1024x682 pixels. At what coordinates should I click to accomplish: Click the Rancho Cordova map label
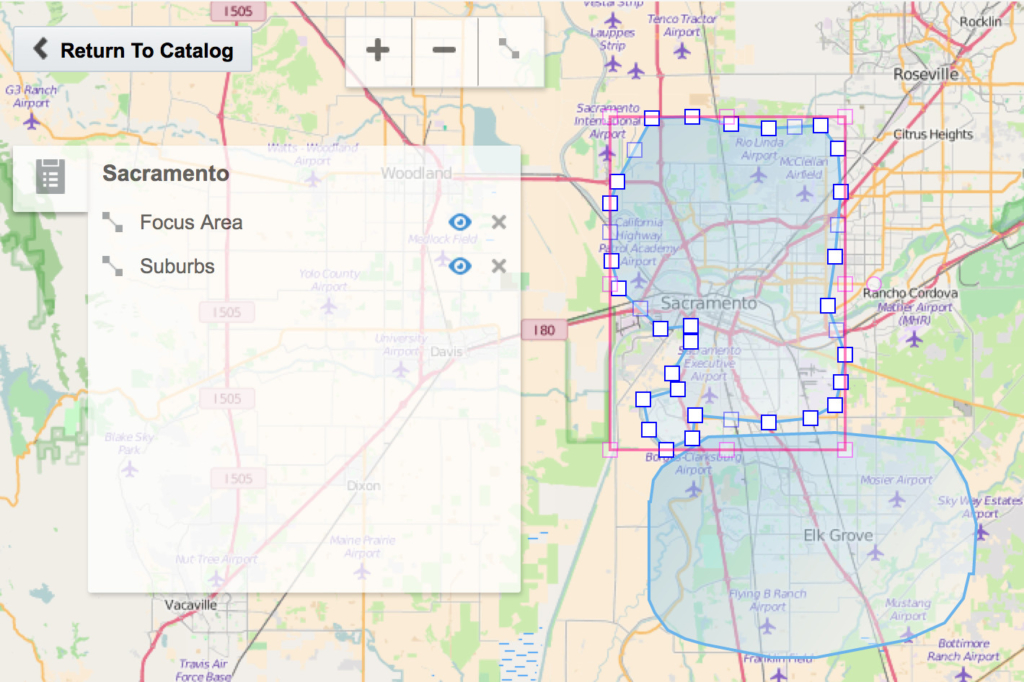(910, 293)
